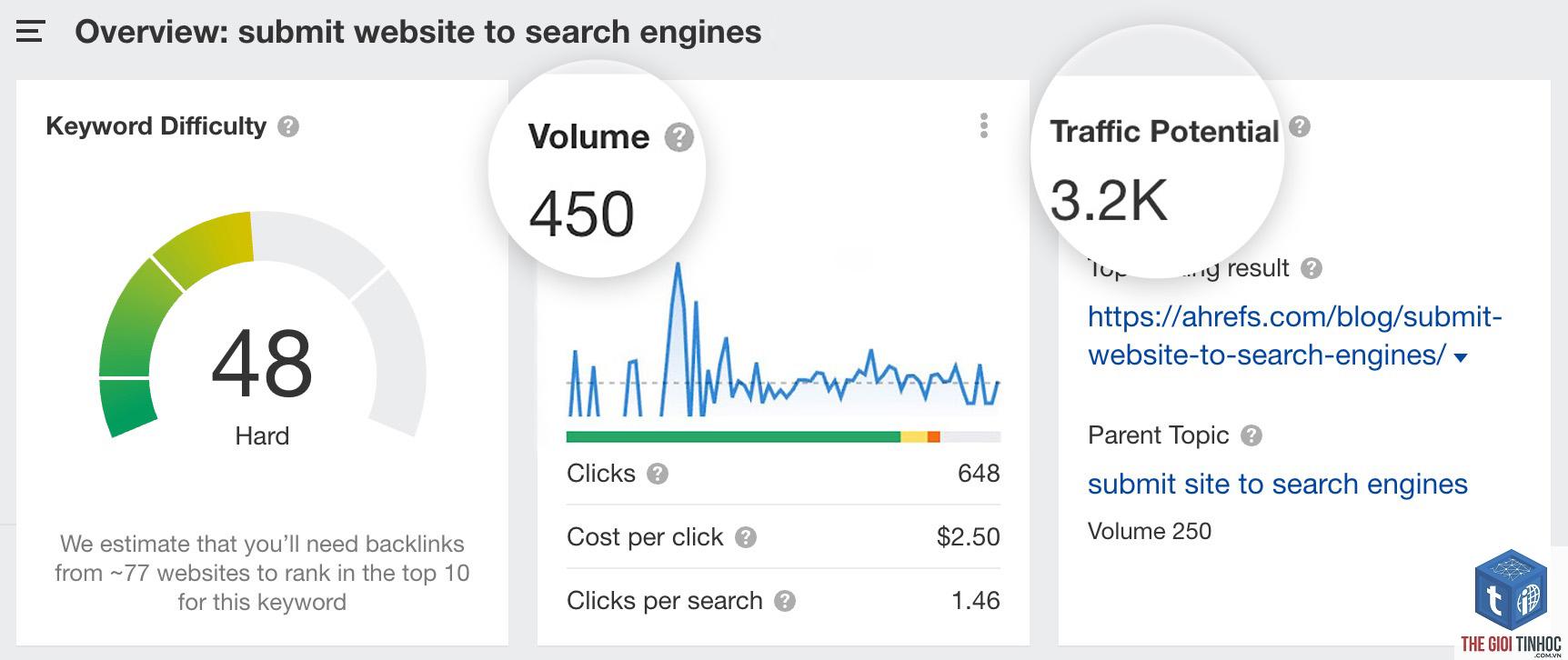This screenshot has height=660, width=1568.
Task: Select the green clicks distribution bar
Action: coord(733,437)
